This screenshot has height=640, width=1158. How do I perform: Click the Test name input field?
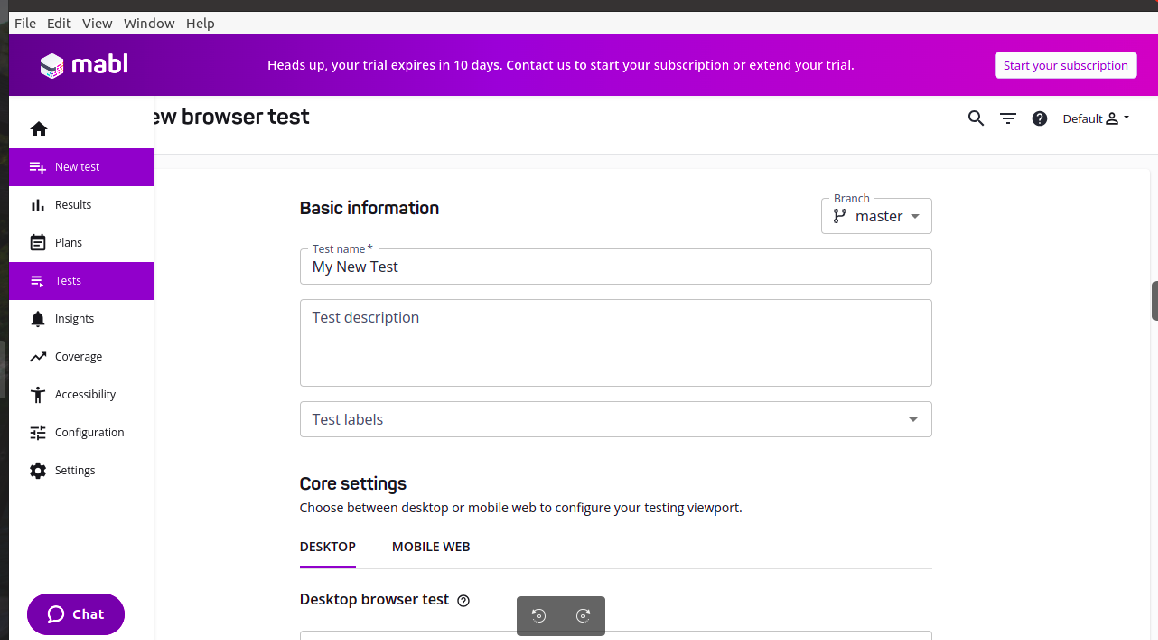coord(615,267)
